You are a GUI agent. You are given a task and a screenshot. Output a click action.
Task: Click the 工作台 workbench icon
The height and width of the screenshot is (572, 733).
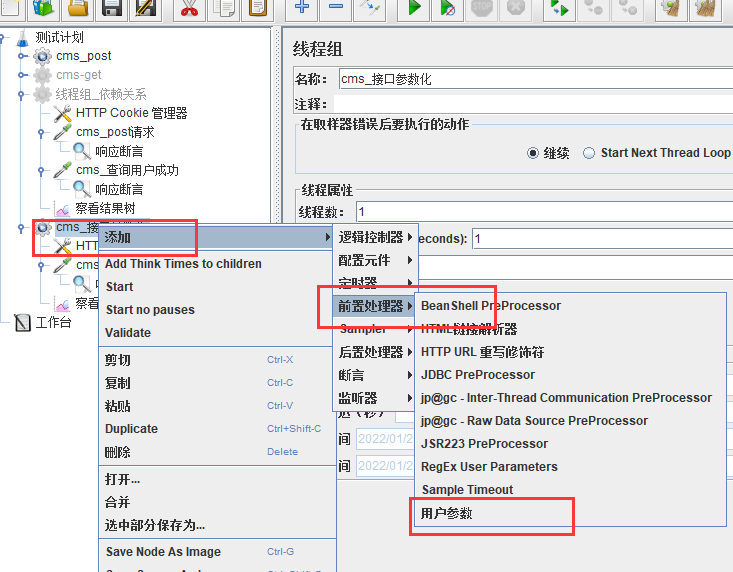point(22,322)
